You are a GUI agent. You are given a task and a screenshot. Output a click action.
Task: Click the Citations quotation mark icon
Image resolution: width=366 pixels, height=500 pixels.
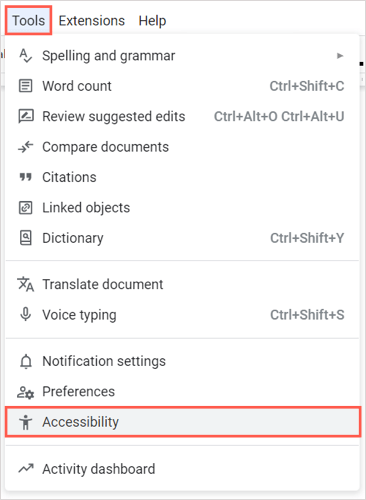click(x=26, y=177)
